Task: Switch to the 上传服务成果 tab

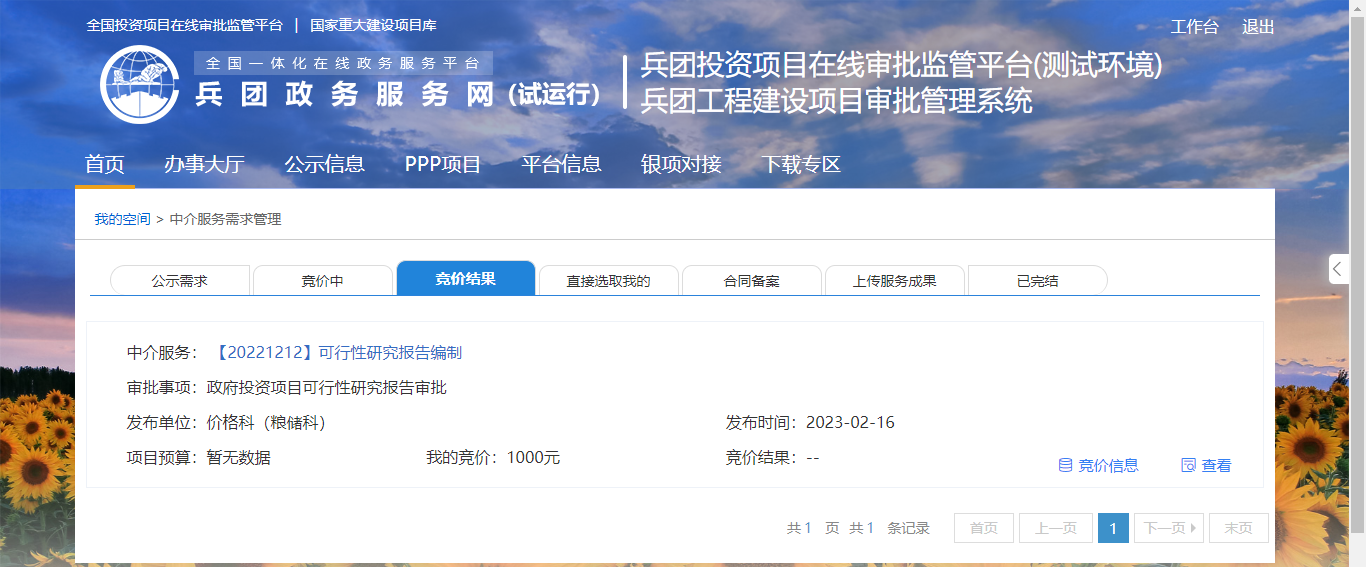Action: click(x=894, y=281)
